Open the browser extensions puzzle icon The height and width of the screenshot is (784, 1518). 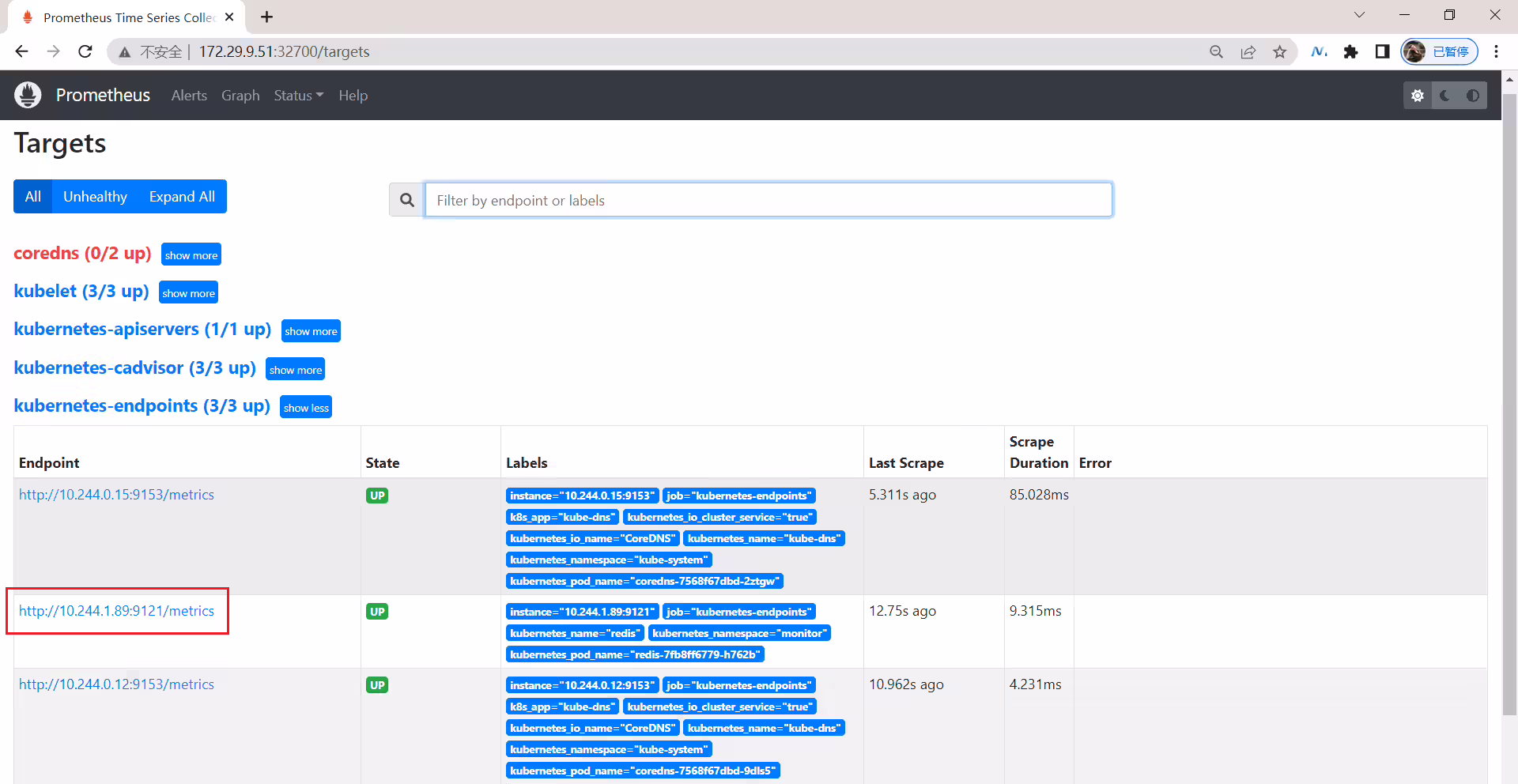click(x=1350, y=51)
